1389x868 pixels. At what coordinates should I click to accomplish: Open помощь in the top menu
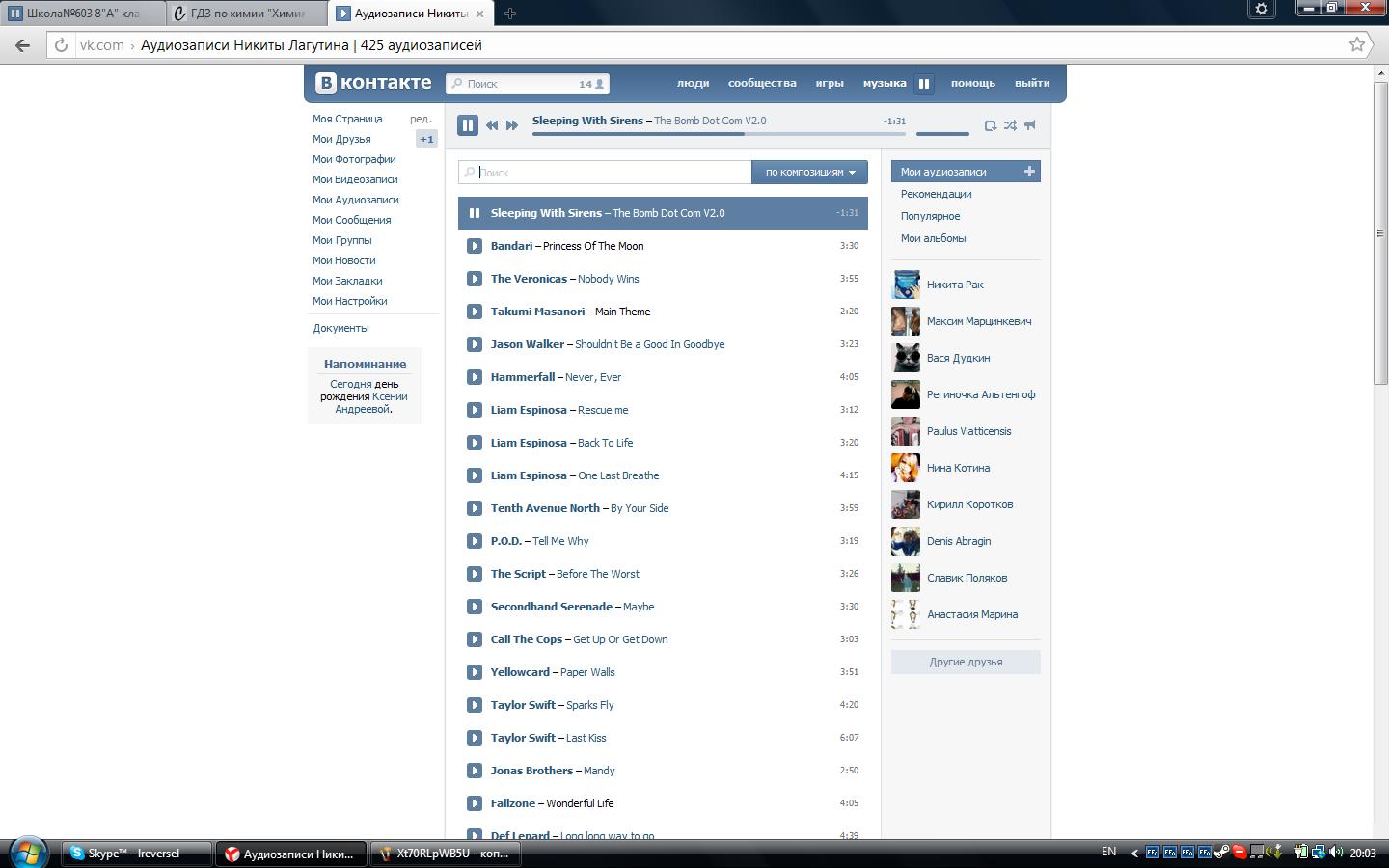(x=972, y=83)
